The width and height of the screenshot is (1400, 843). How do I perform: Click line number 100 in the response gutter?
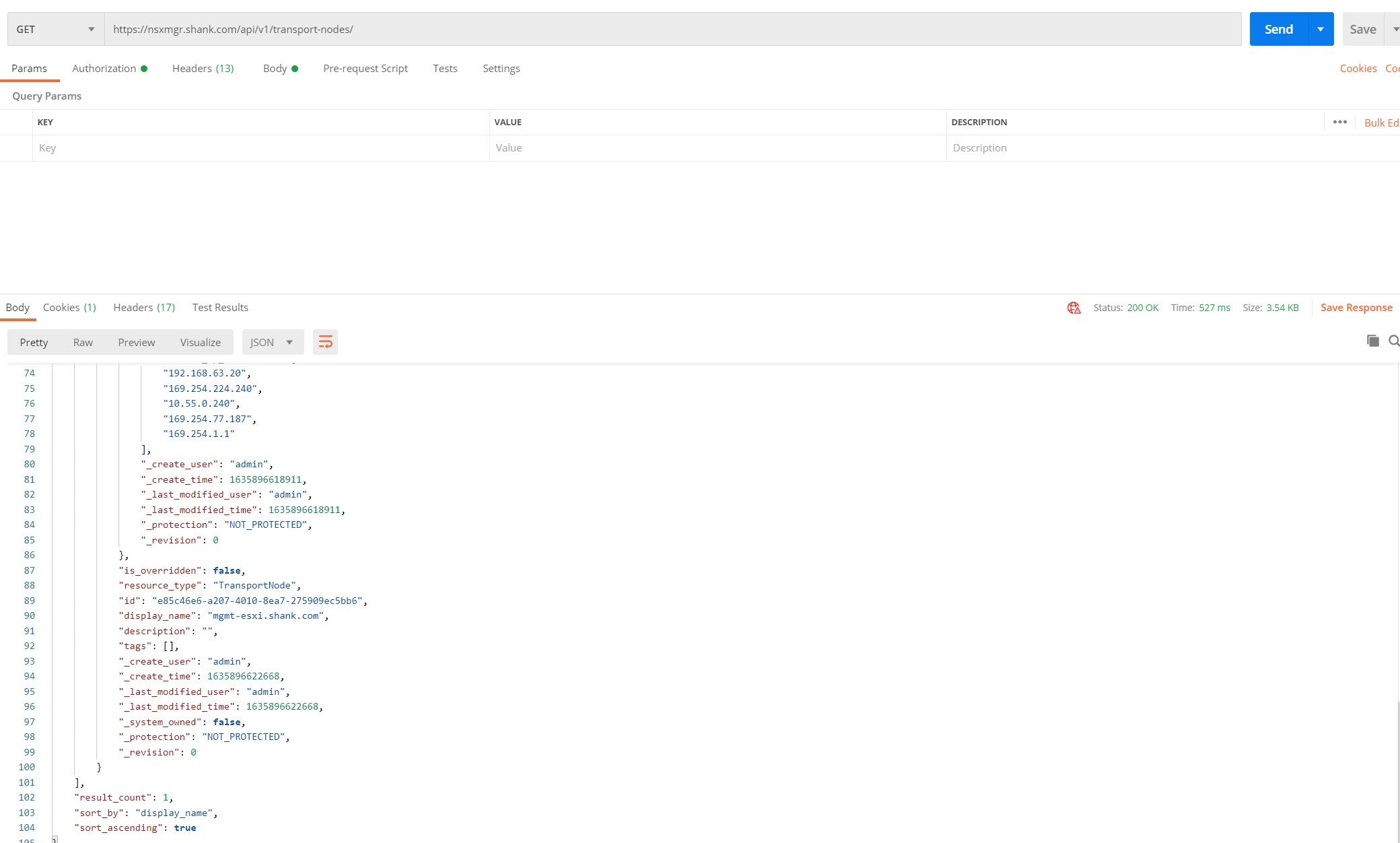pyautogui.click(x=27, y=767)
